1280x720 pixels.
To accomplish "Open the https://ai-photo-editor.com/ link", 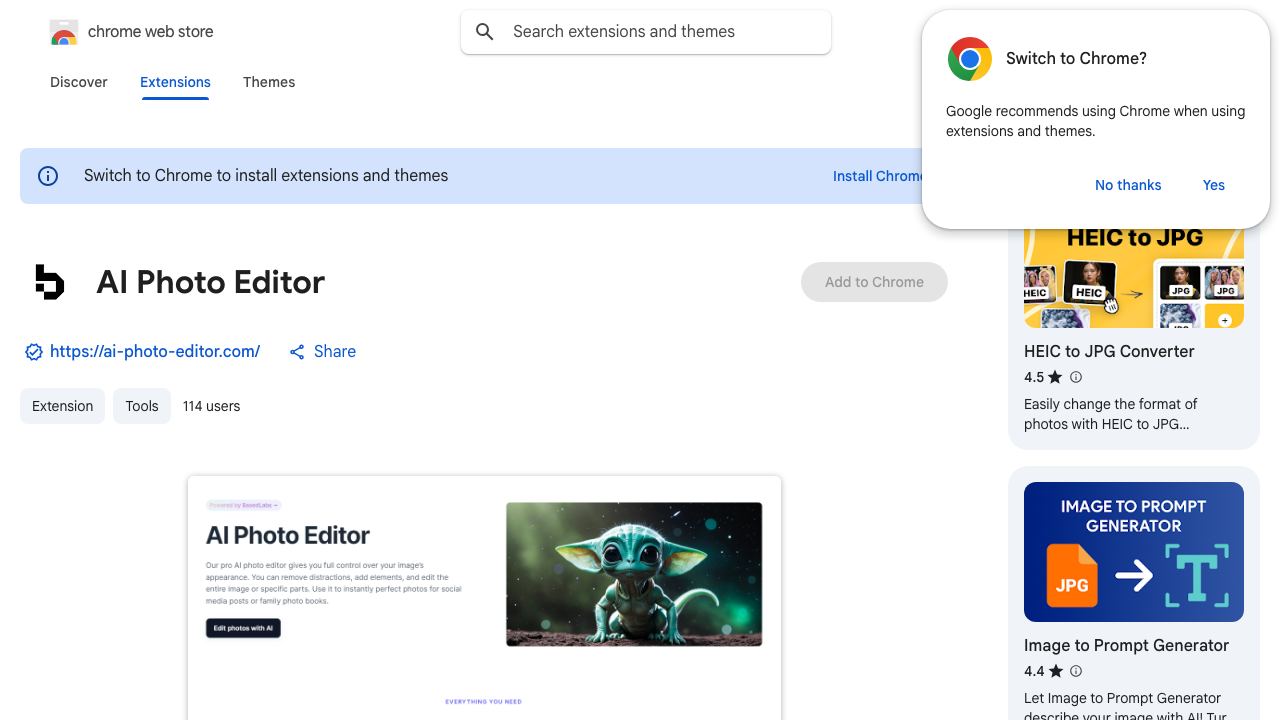I will point(155,352).
